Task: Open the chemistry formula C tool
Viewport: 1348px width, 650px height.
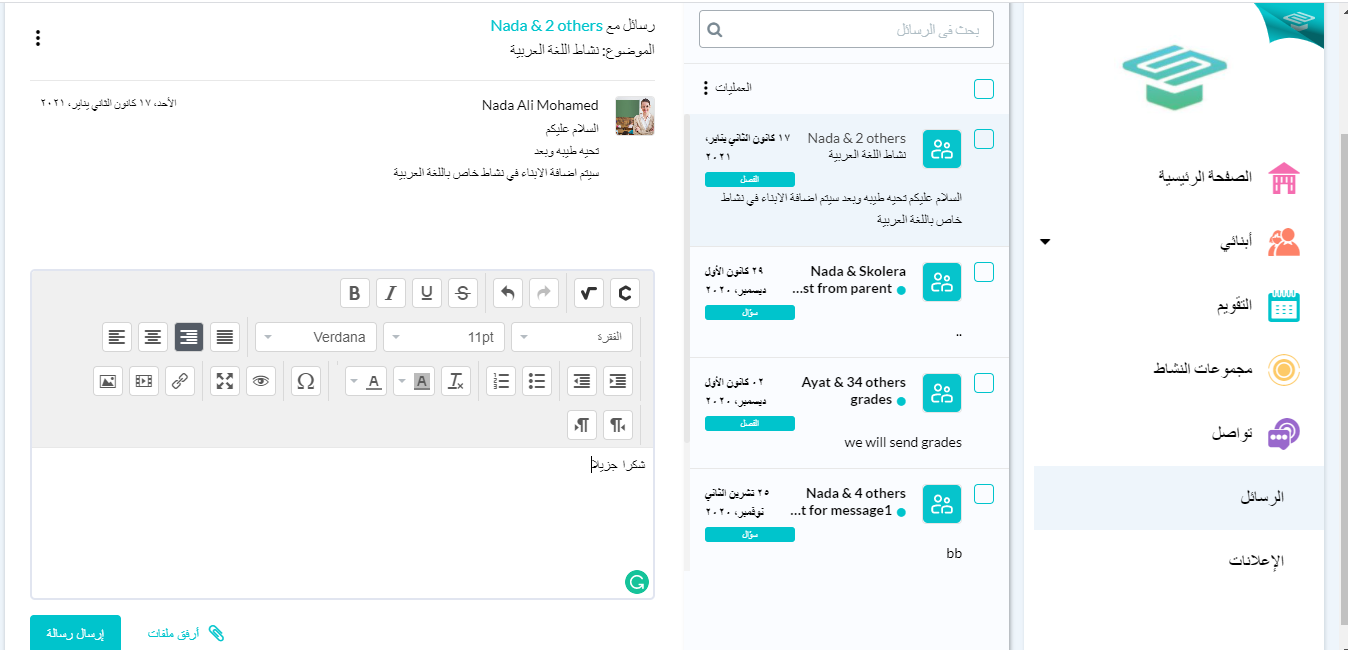Action: [625, 293]
